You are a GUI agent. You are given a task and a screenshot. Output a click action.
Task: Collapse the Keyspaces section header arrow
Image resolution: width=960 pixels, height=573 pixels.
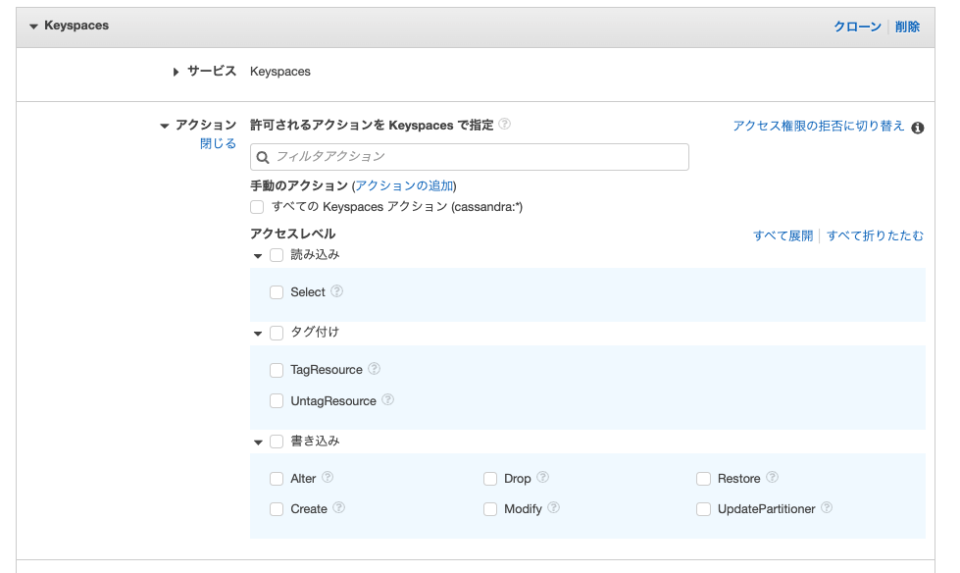pos(34,26)
